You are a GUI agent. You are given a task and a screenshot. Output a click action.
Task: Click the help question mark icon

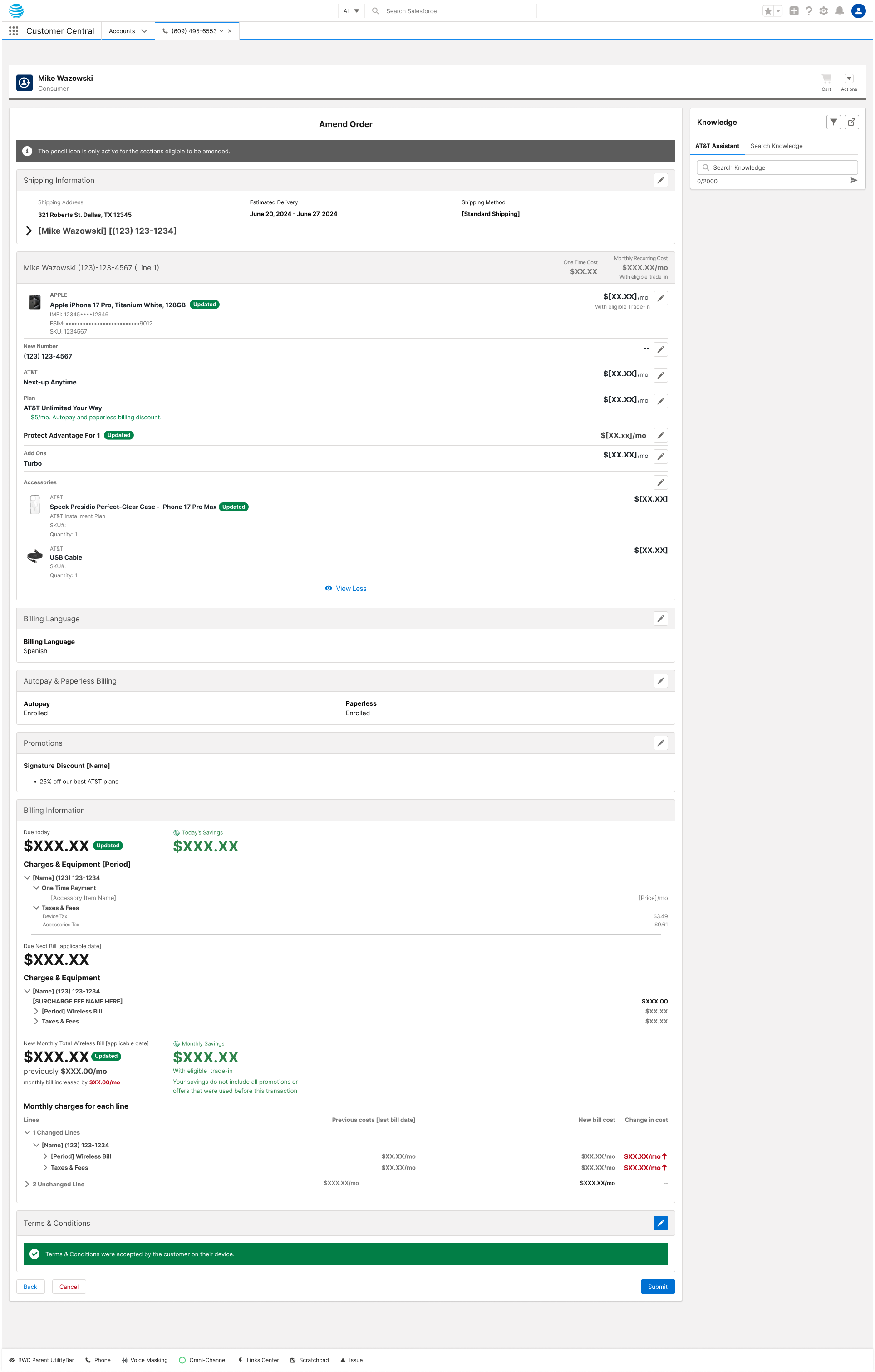click(x=808, y=11)
